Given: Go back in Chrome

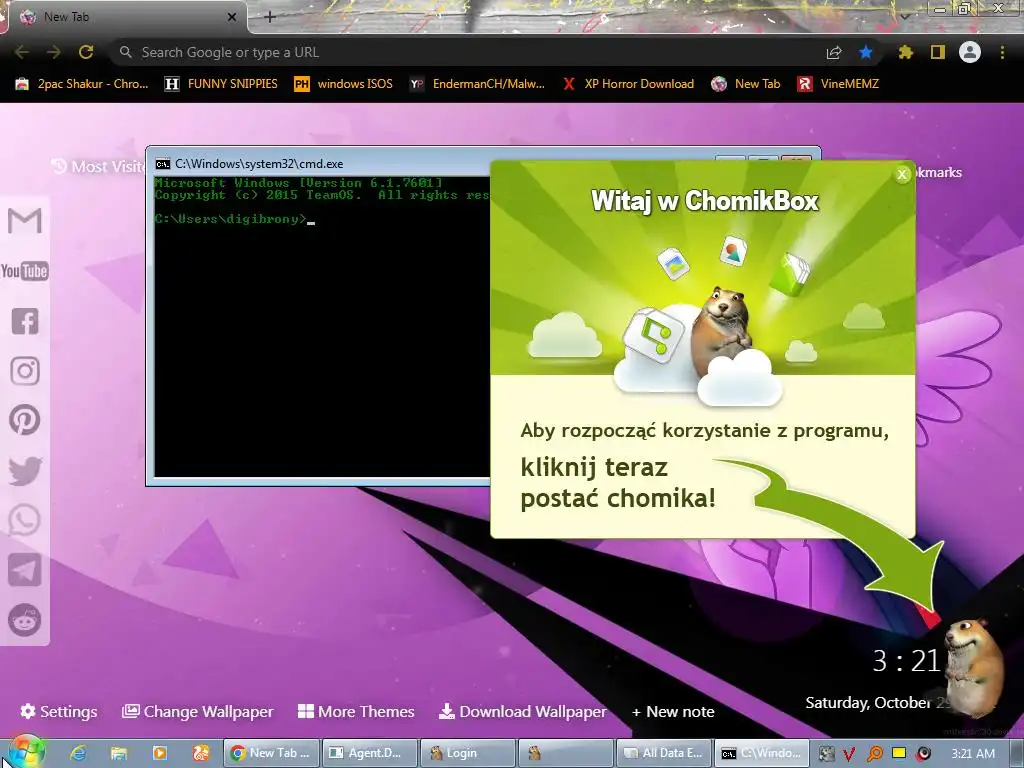Looking at the screenshot, I should pyautogui.click(x=22, y=52).
